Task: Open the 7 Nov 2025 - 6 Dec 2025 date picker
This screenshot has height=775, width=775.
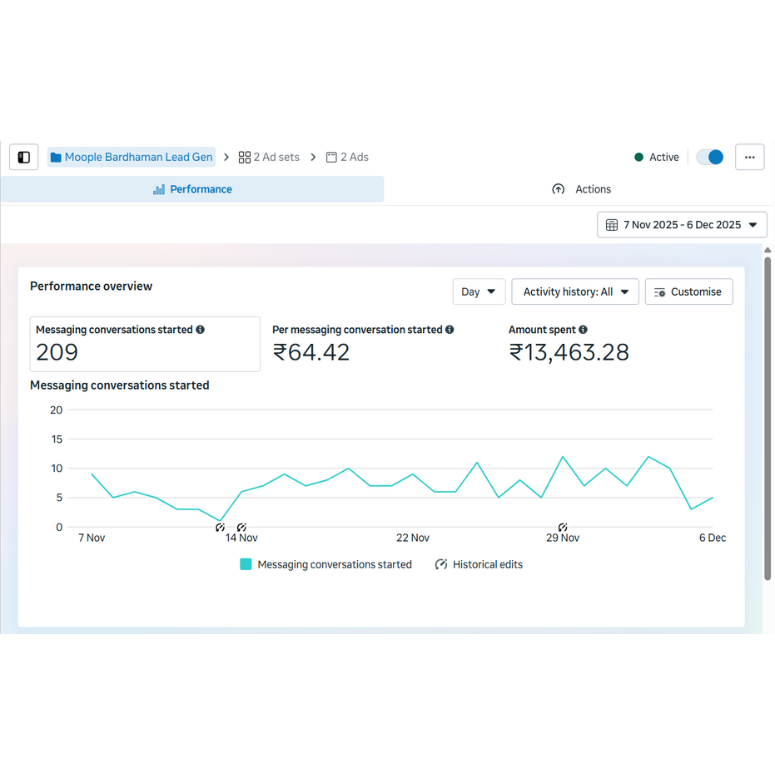Action: (x=682, y=225)
